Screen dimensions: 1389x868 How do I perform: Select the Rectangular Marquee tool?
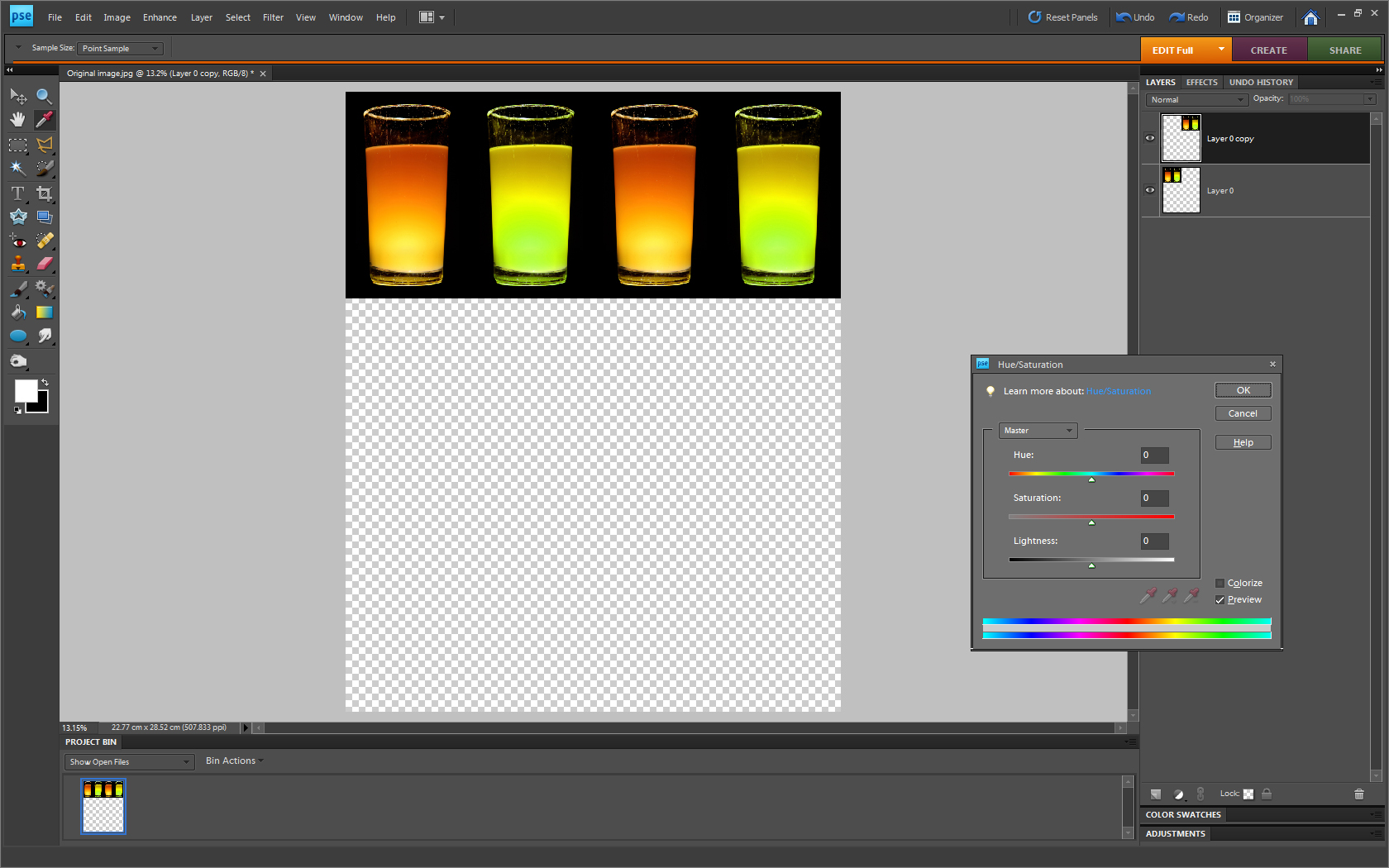pyautogui.click(x=18, y=145)
